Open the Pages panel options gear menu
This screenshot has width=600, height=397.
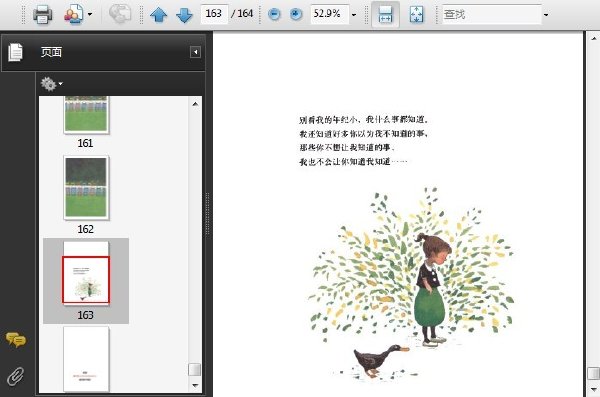coord(51,83)
